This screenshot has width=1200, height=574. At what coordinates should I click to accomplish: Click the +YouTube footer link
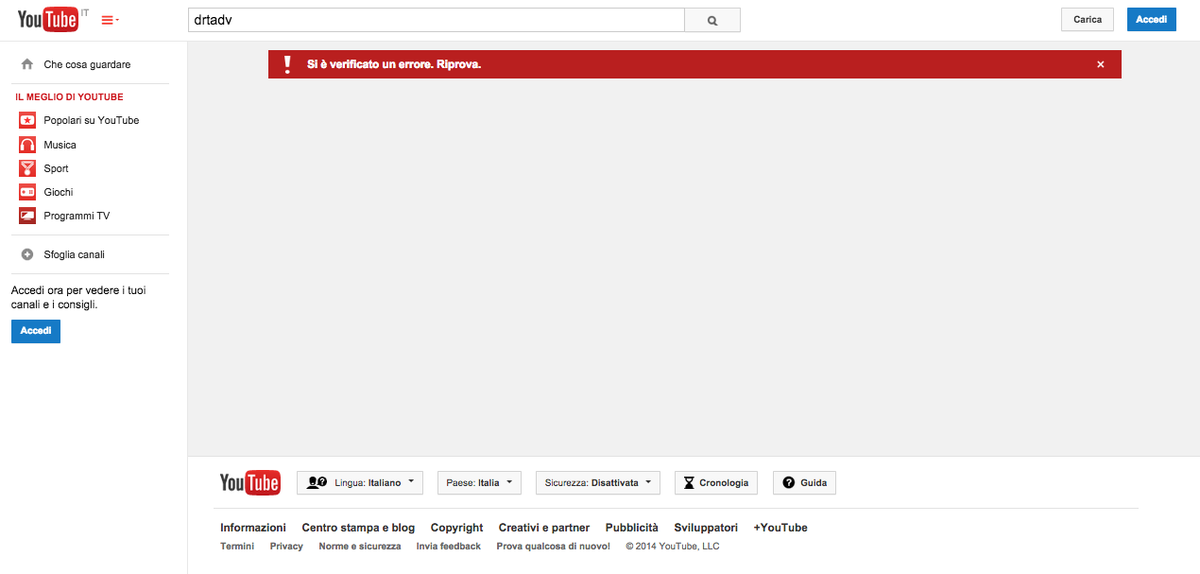pyautogui.click(x=780, y=527)
